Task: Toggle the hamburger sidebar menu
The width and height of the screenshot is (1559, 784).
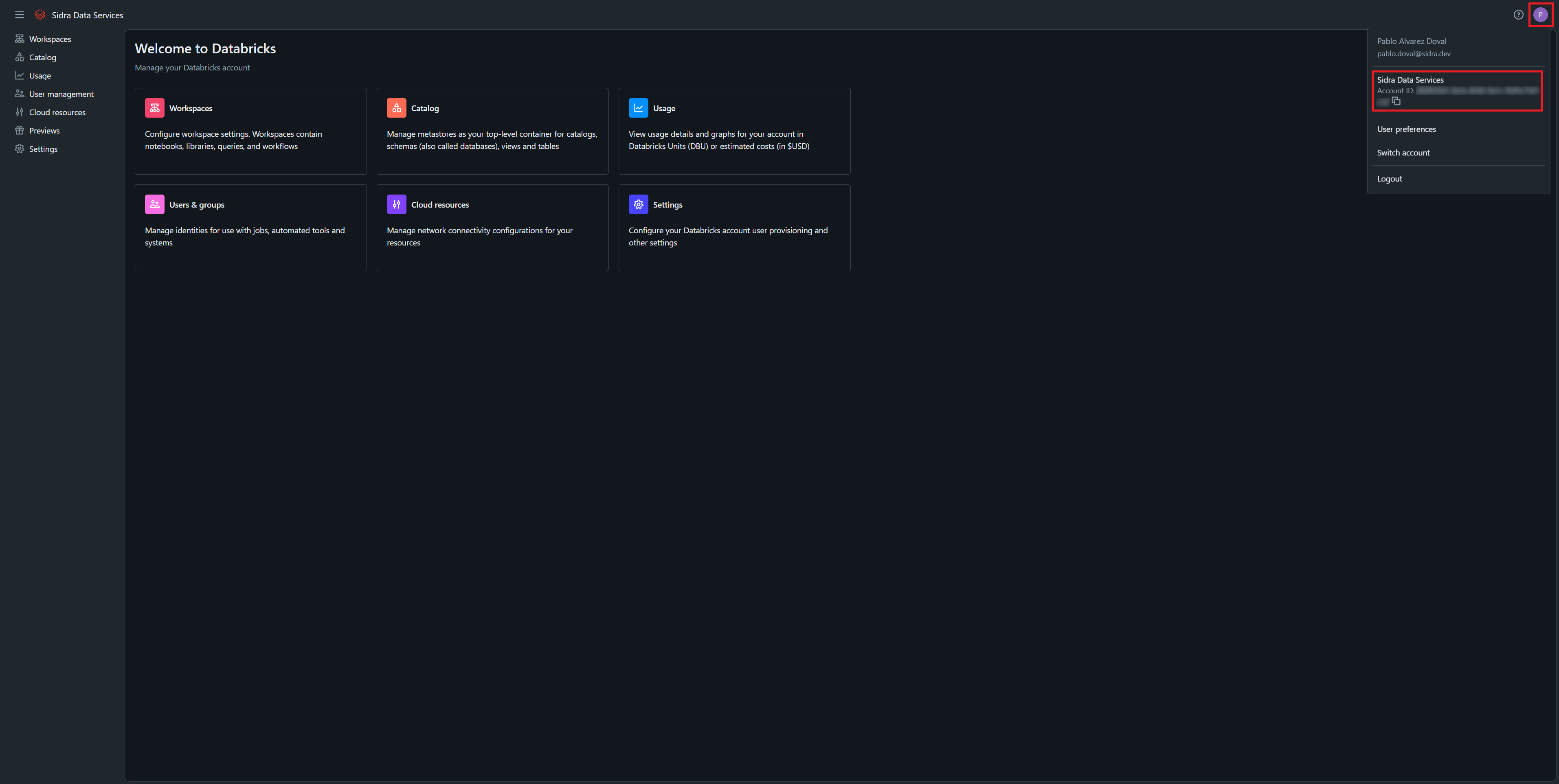Action: pos(20,15)
